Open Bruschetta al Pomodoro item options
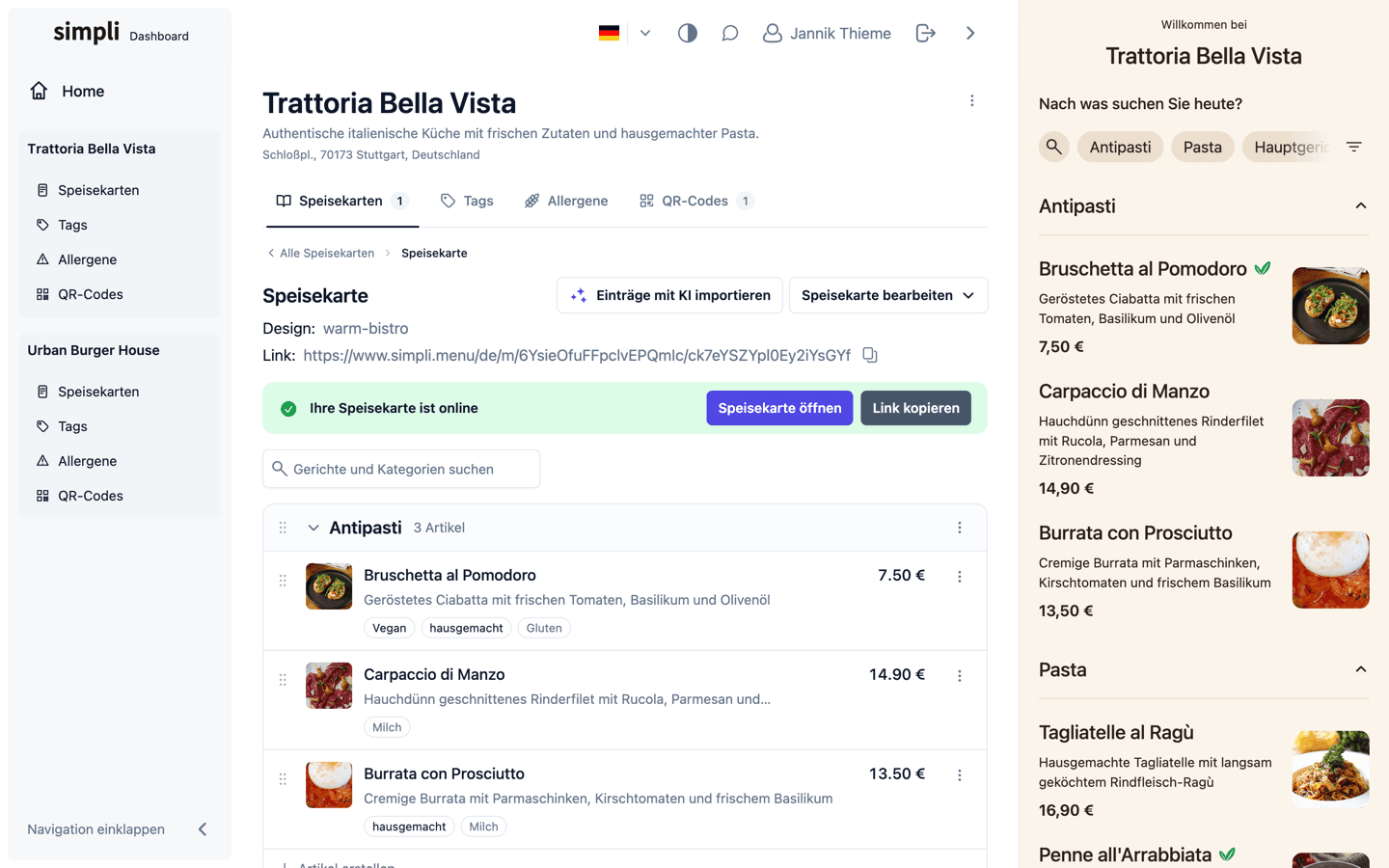This screenshot has width=1389, height=868. tap(959, 577)
